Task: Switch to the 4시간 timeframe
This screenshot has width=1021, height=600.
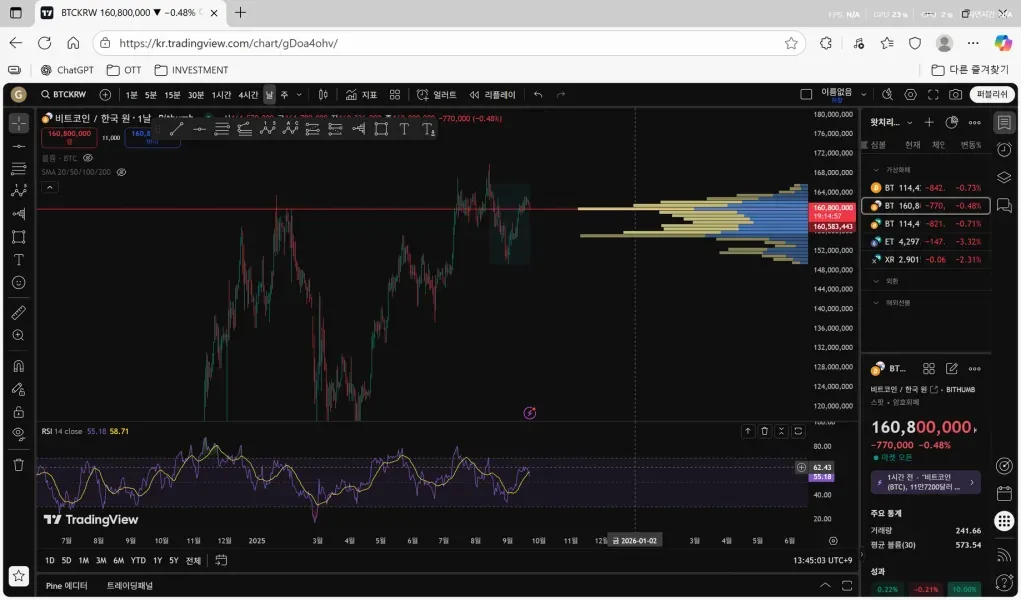Action: pos(248,94)
